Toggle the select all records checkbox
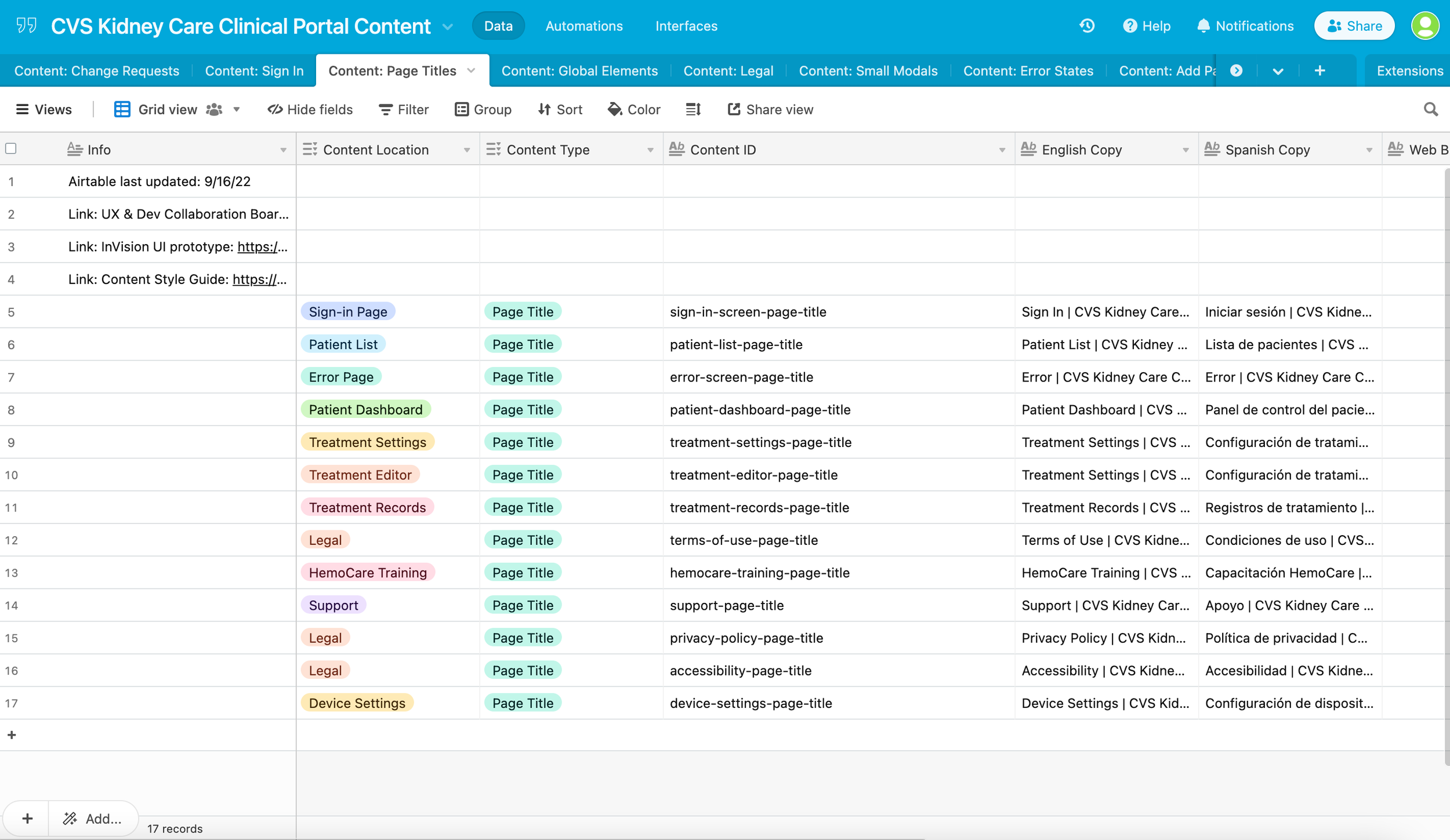The width and height of the screenshot is (1450, 840). pos(11,149)
